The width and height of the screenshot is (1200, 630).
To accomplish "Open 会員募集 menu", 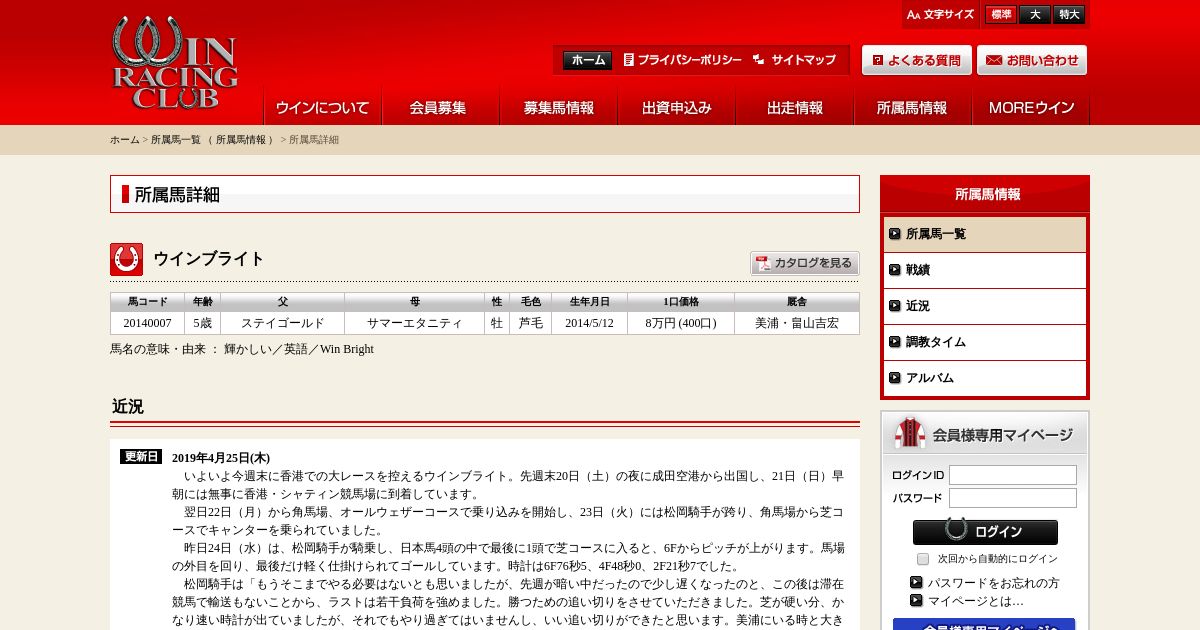I will pyautogui.click(x=440, y=108).
